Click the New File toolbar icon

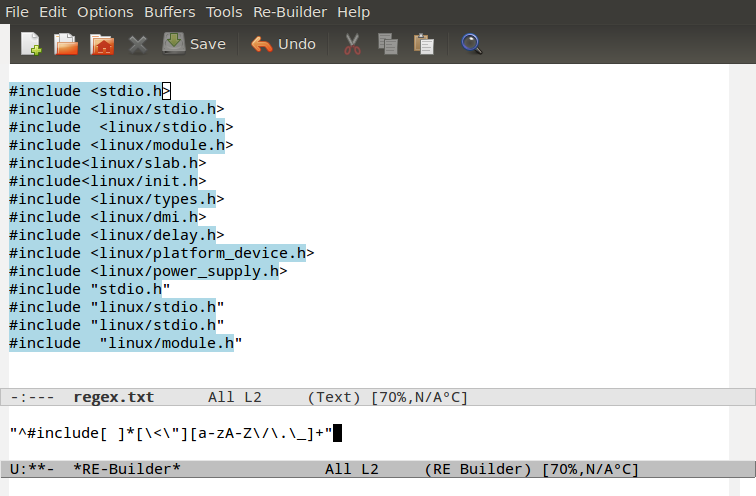point(31,44)
